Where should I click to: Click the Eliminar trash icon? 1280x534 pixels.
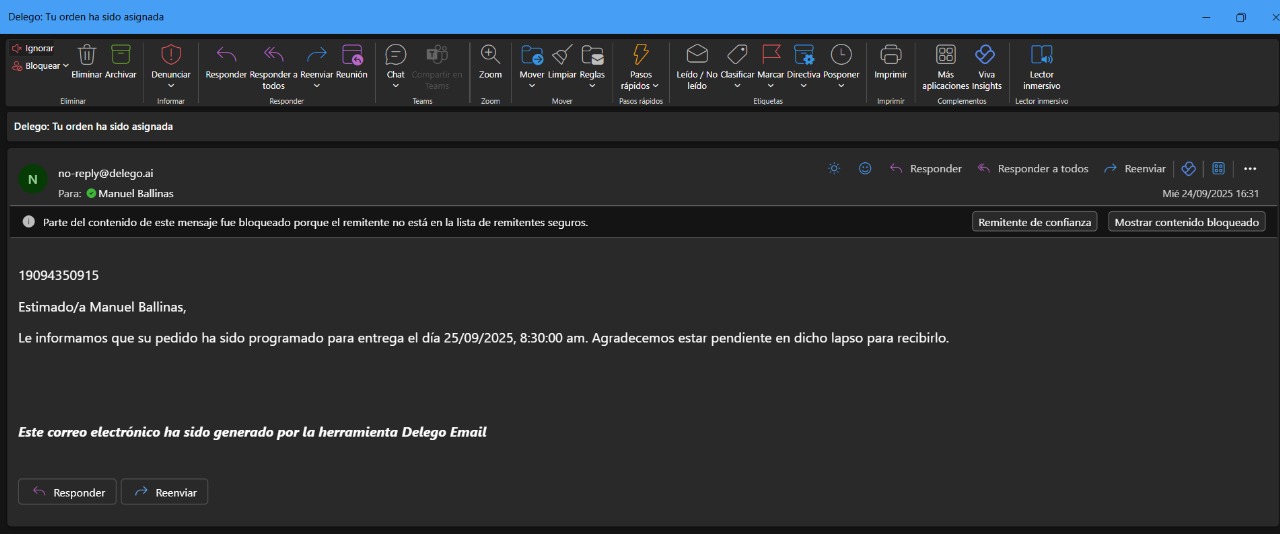tap(87, 55)
